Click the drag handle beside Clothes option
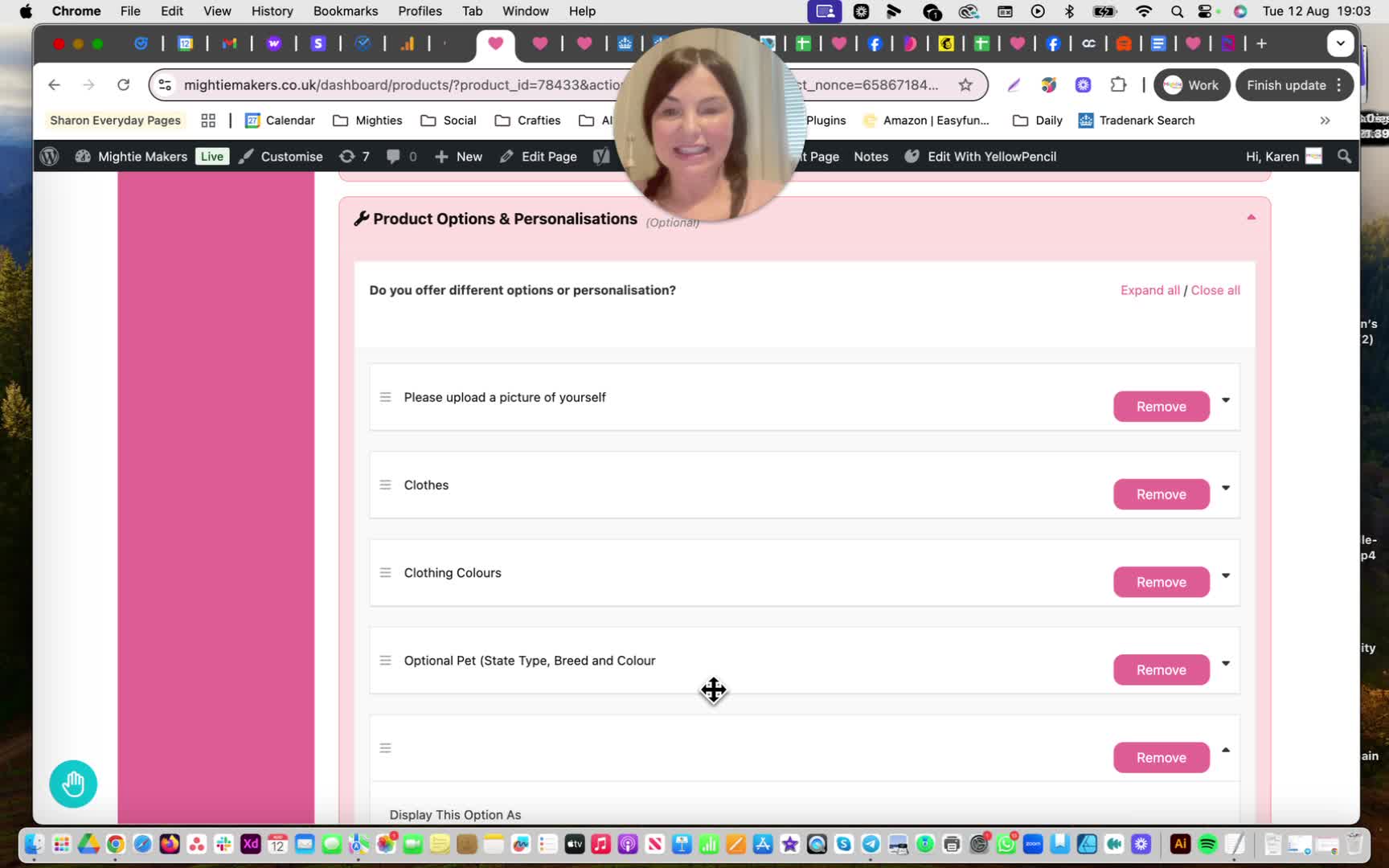The height and width of the screenshot is (868, 1389). point(385,485)
